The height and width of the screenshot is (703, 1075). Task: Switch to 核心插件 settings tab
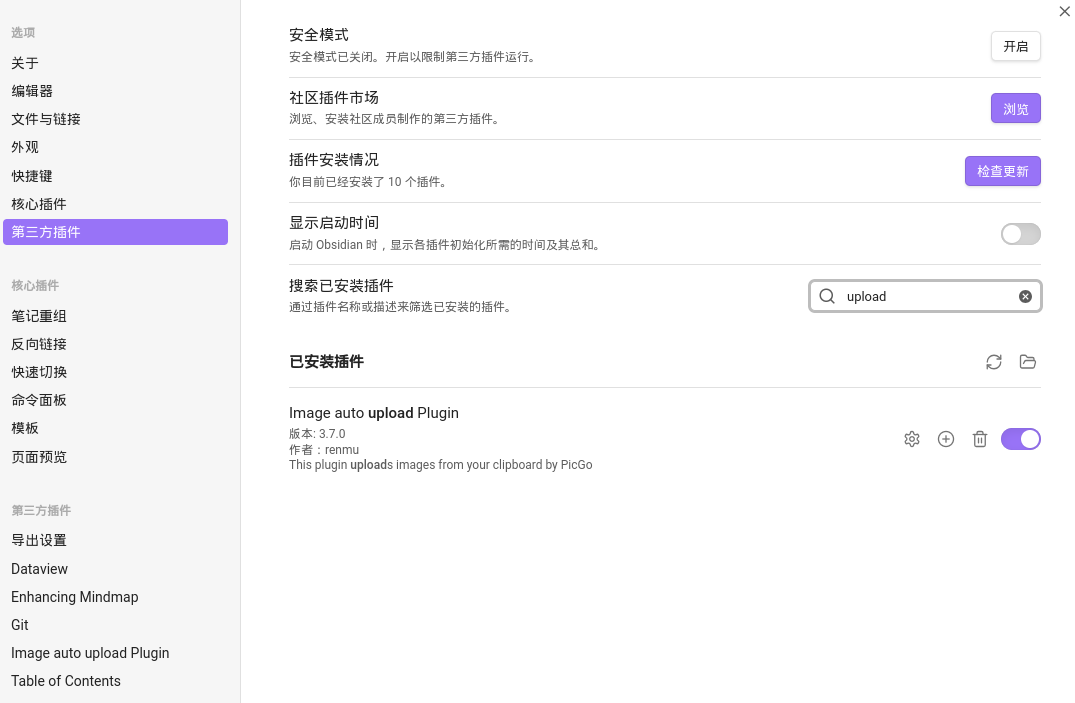click(39, 204)
